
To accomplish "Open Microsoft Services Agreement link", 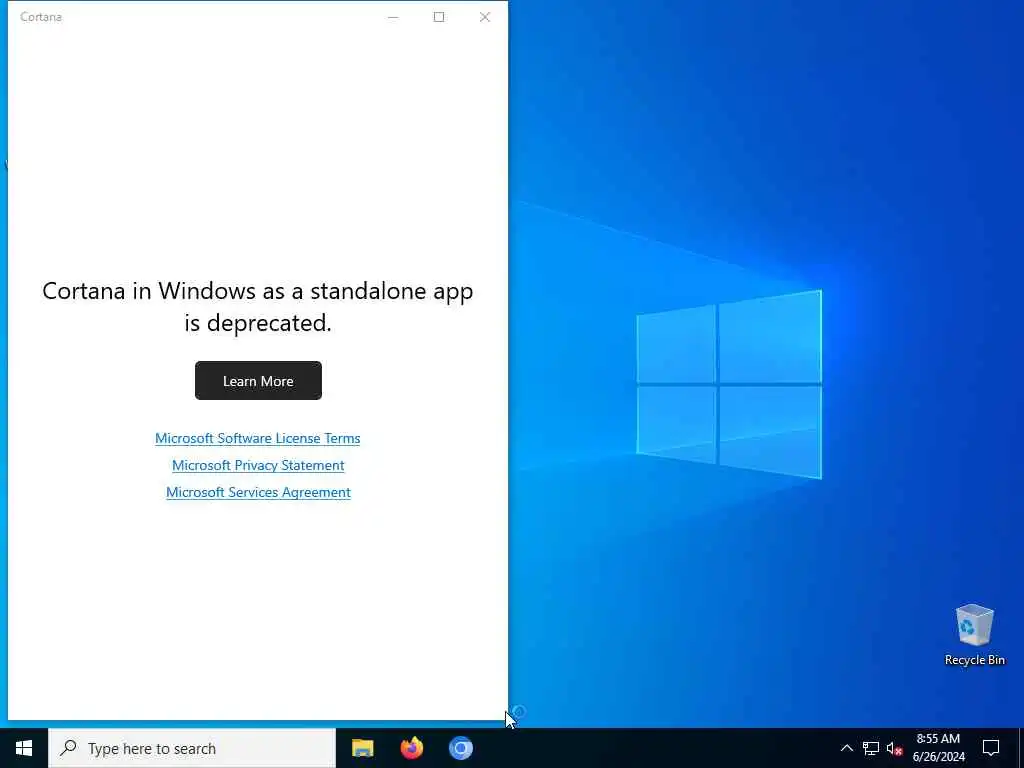I will coord(258,492).
